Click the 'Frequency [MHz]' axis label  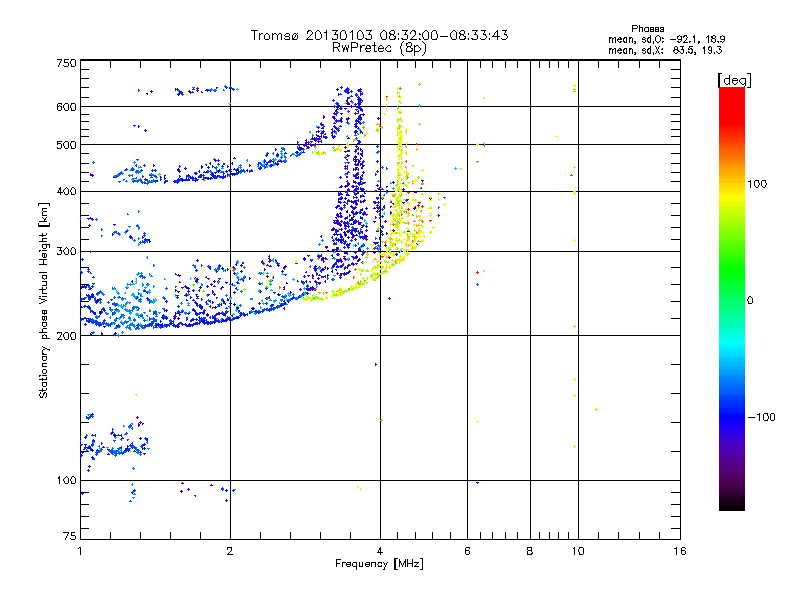pyautogui.click(x=379, y=564)
